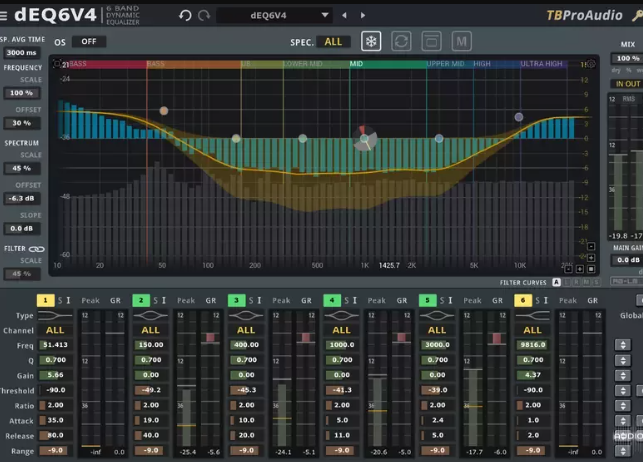Open band 1 Channel ALL selector

point(55,330)
